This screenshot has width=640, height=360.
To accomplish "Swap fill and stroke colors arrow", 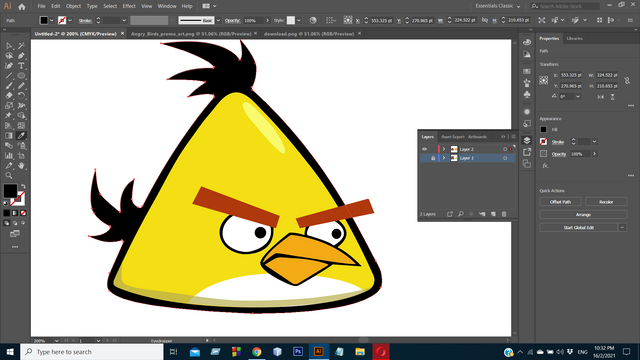I will click(x=23, y=187).
